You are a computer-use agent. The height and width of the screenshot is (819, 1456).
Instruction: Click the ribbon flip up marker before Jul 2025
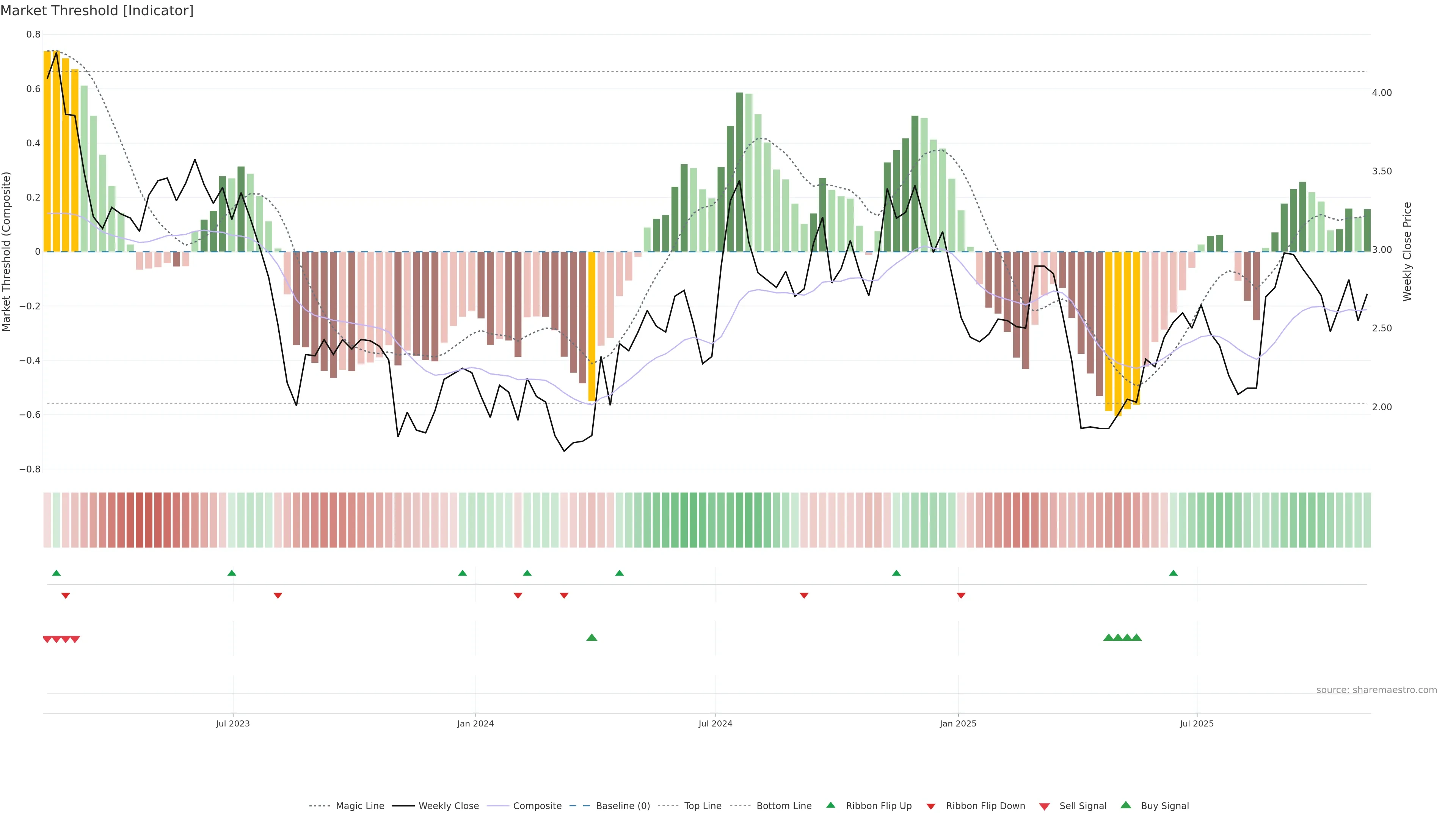pos(1174,573)
